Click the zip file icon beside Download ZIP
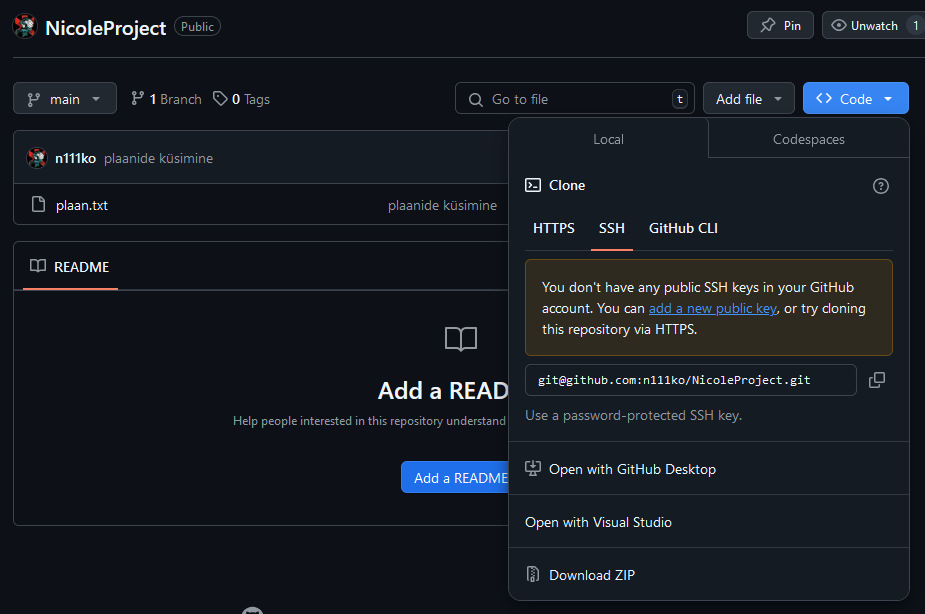The height and width of the screenshot is (614, 925). tap(533, 574)
